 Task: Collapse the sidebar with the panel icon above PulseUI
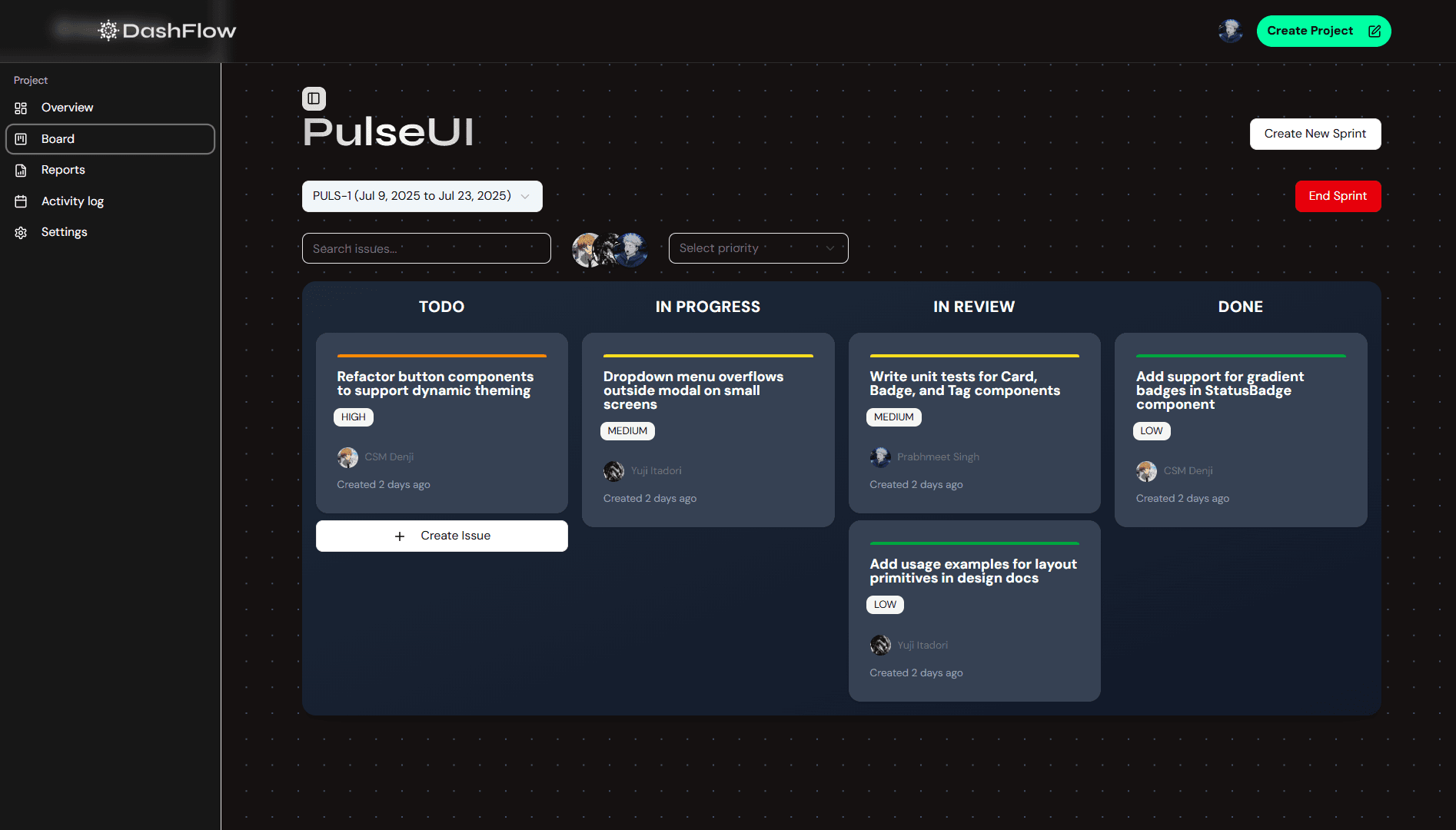[x=314, y=98]
